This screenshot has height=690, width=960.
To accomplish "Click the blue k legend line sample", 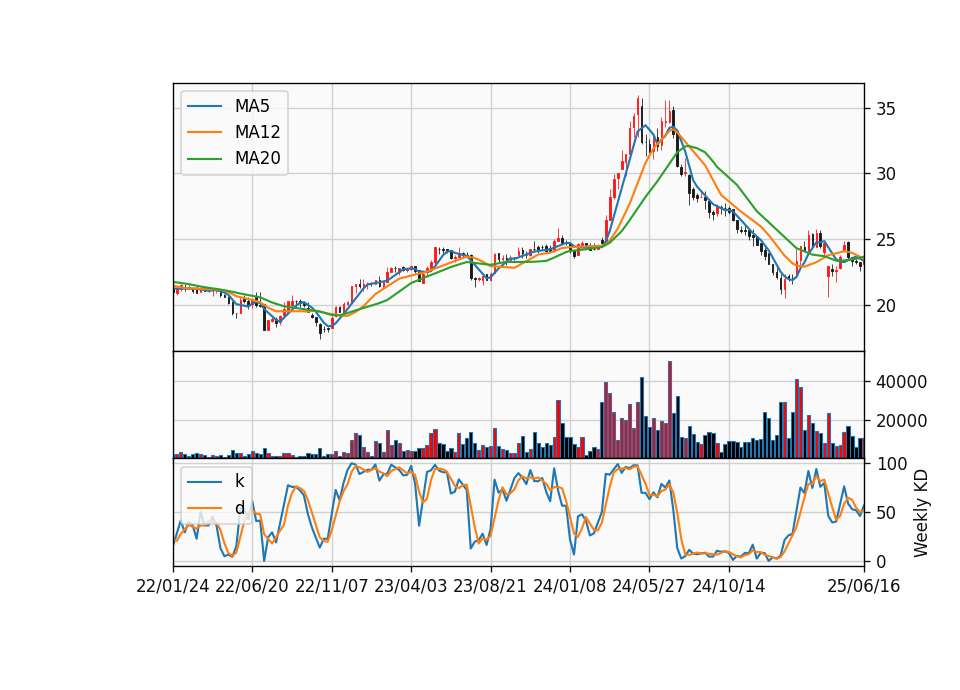I will (204, 482).
